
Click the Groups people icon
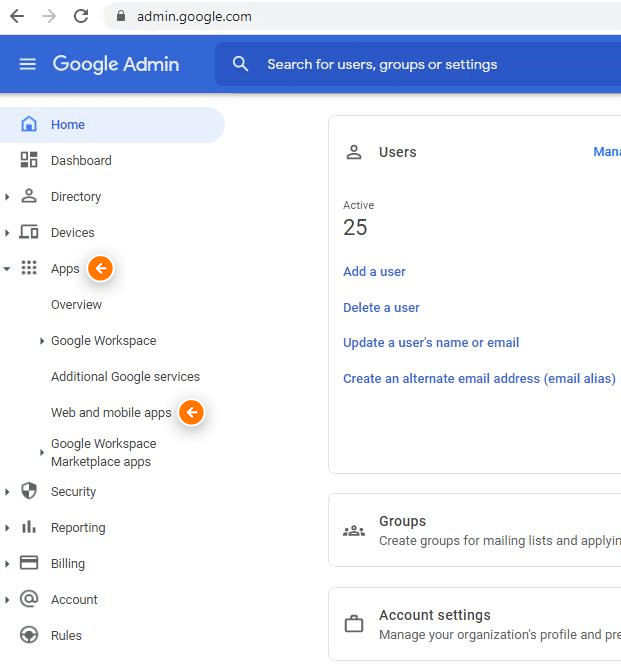(354, 531)
